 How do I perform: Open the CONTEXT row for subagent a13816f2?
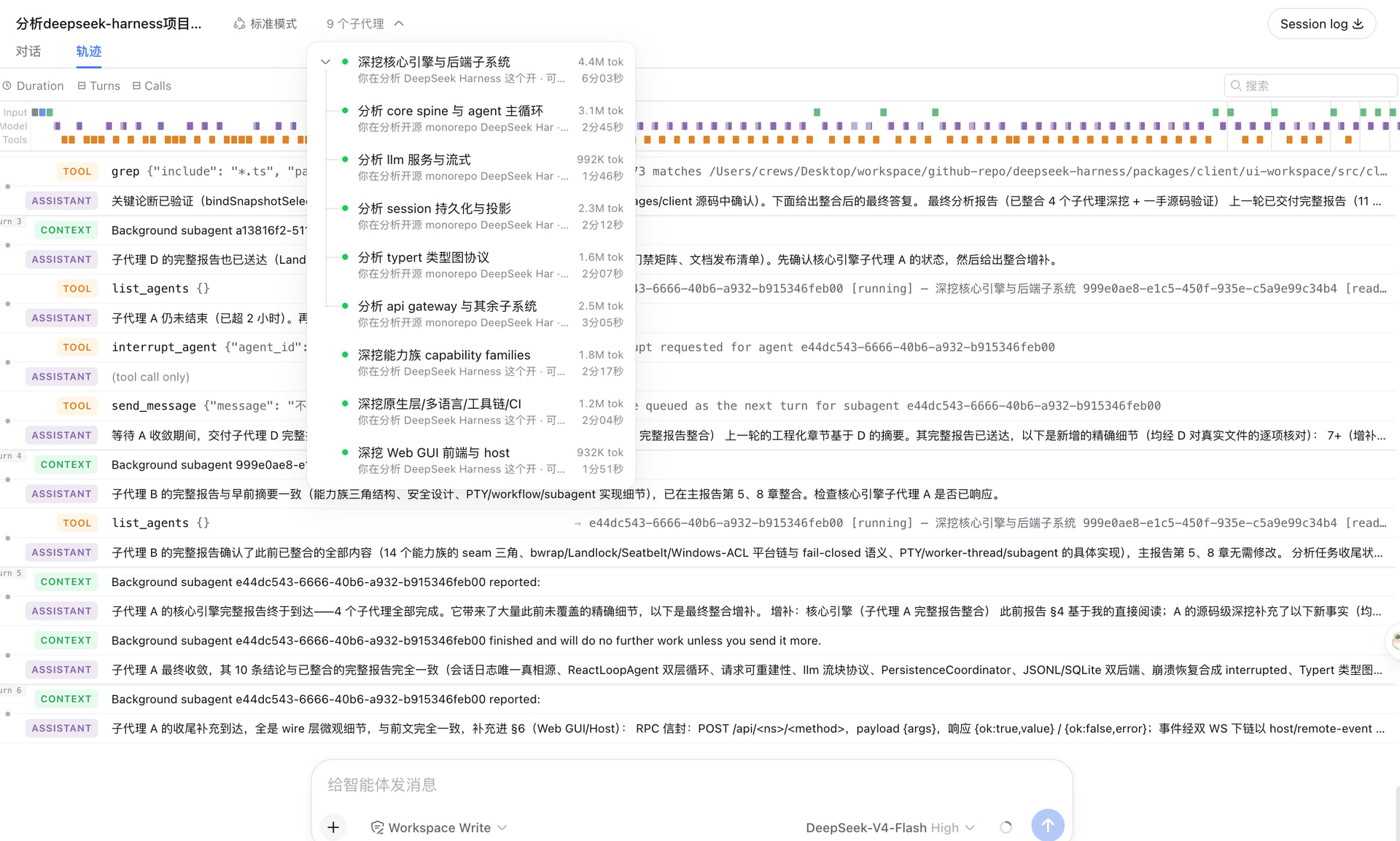coord(700,230)
